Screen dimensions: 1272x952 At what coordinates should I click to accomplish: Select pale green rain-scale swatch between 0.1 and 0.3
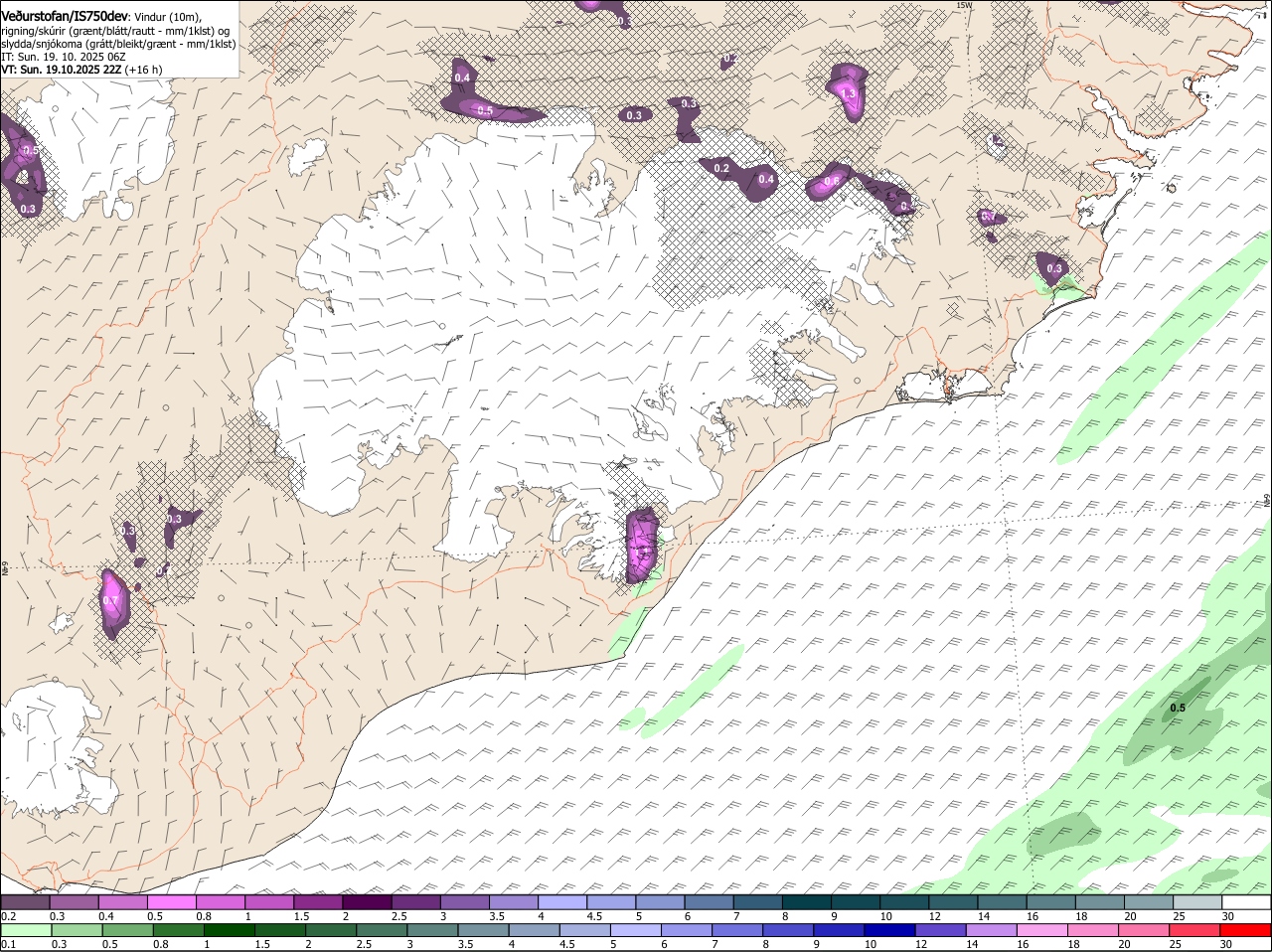tap(25, 930)
